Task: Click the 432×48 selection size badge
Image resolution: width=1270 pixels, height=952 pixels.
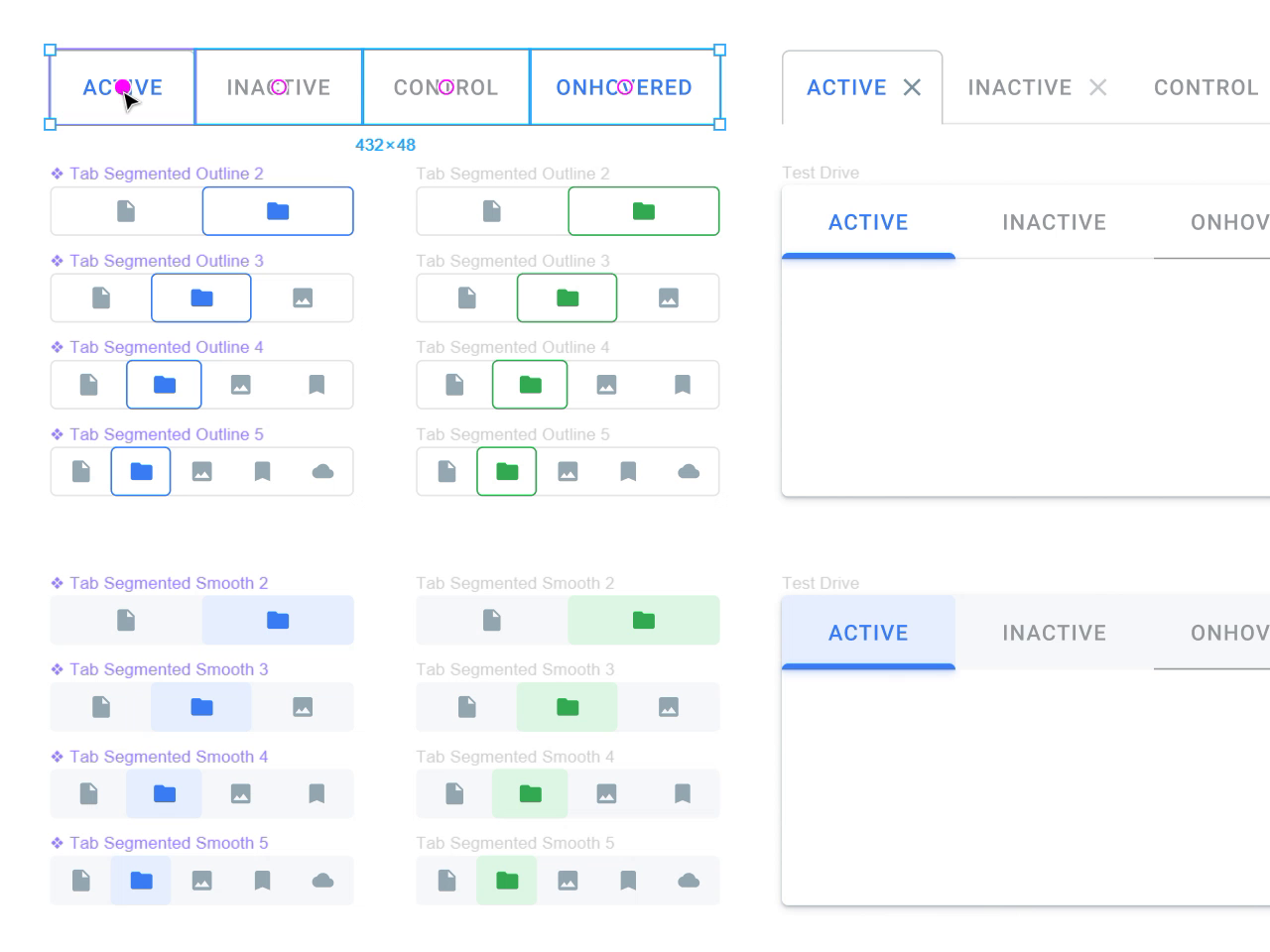Action: pyautogui.click(x=385, y=145)
